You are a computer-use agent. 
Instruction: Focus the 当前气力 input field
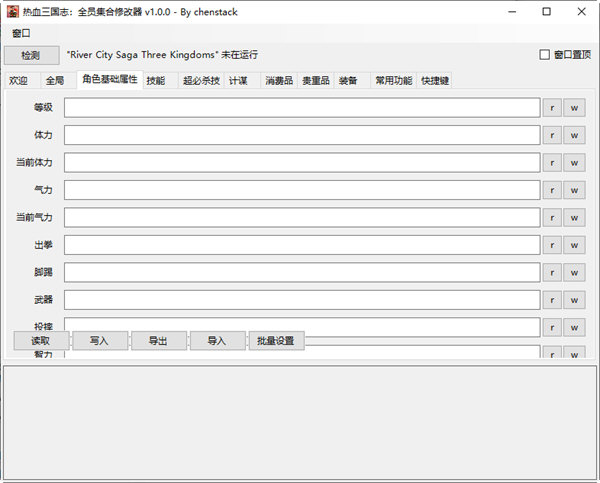(x=302, y=217)
